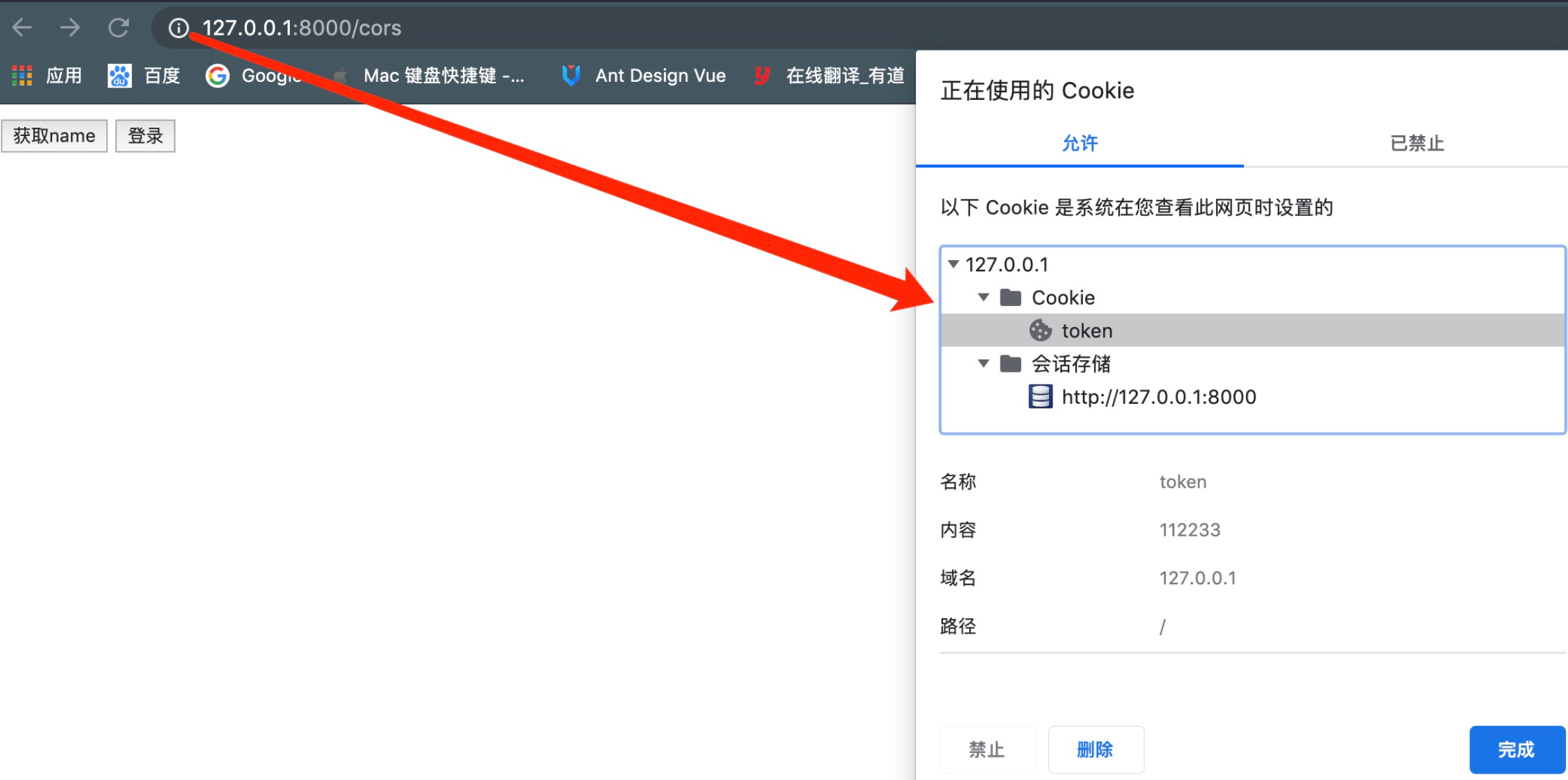Click the 登录 button
This screenshot has height=780, width=1568.
pyautogui.click(x=145, y=136)
